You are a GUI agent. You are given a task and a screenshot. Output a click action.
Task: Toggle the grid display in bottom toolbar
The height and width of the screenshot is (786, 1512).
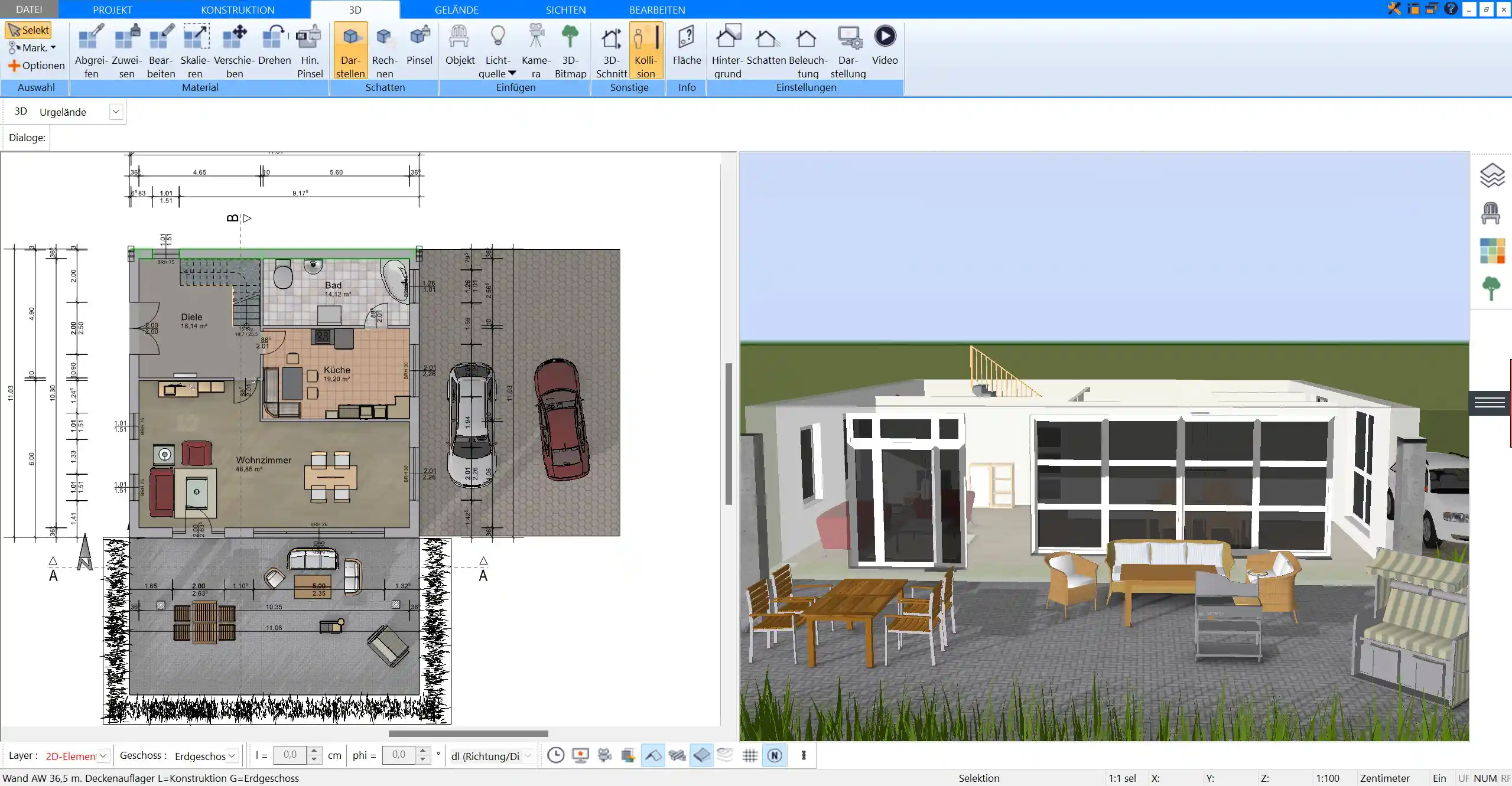tap(750, 755)
